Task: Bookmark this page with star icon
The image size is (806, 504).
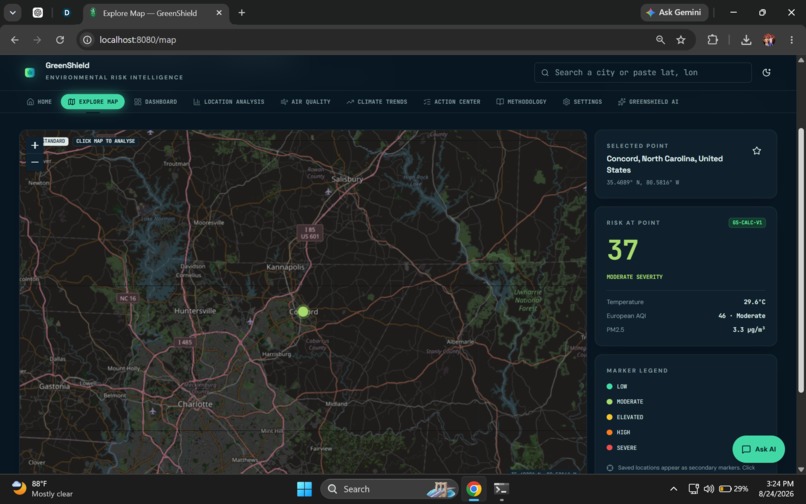Action: coord(681,40)
